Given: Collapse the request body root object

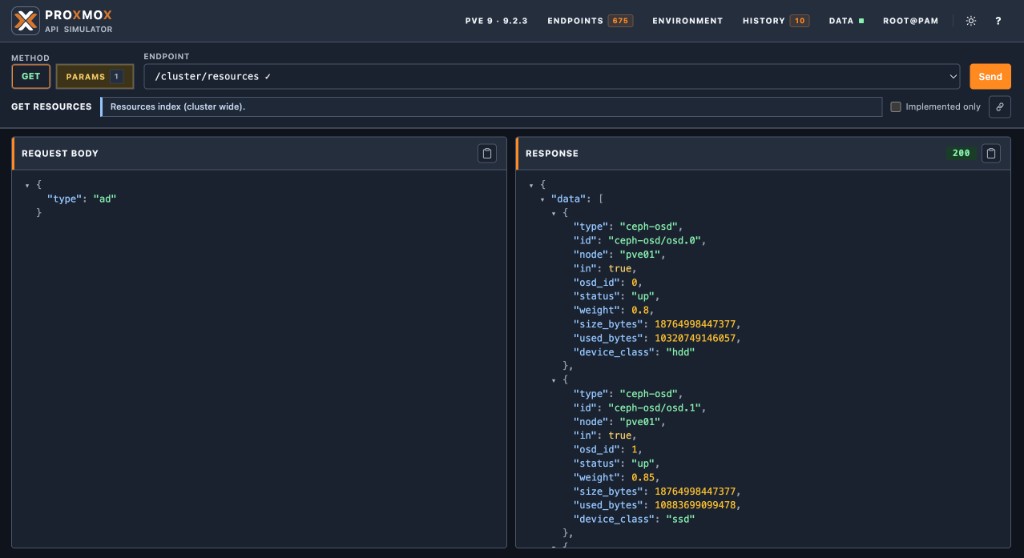Looking at the screenshot, I should coord(27,186).
